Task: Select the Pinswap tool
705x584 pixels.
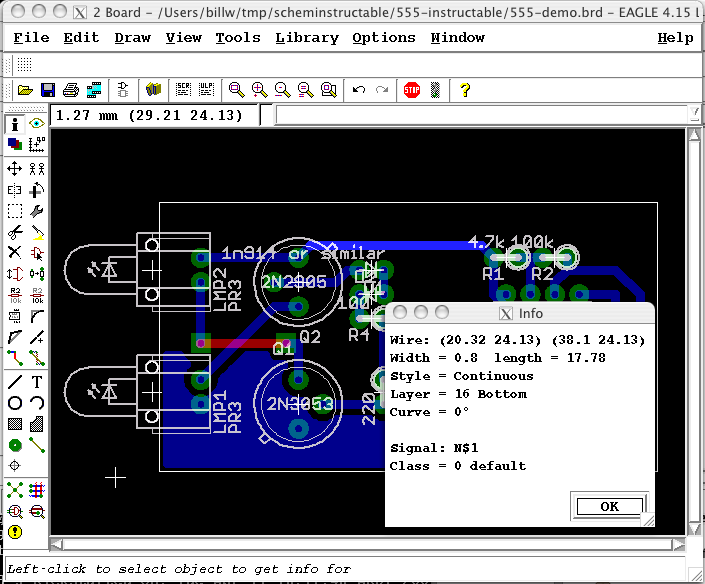Action: click(x=15, y=274)
